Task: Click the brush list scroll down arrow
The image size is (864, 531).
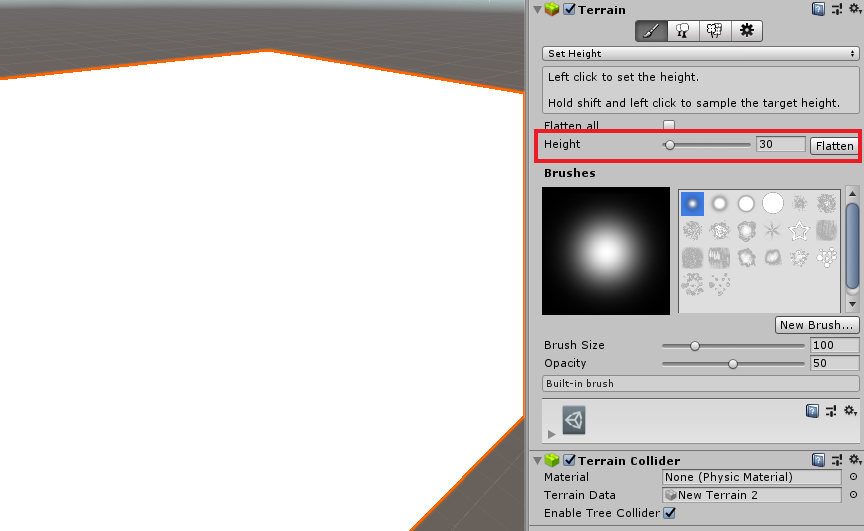Action: click(852, 304)
